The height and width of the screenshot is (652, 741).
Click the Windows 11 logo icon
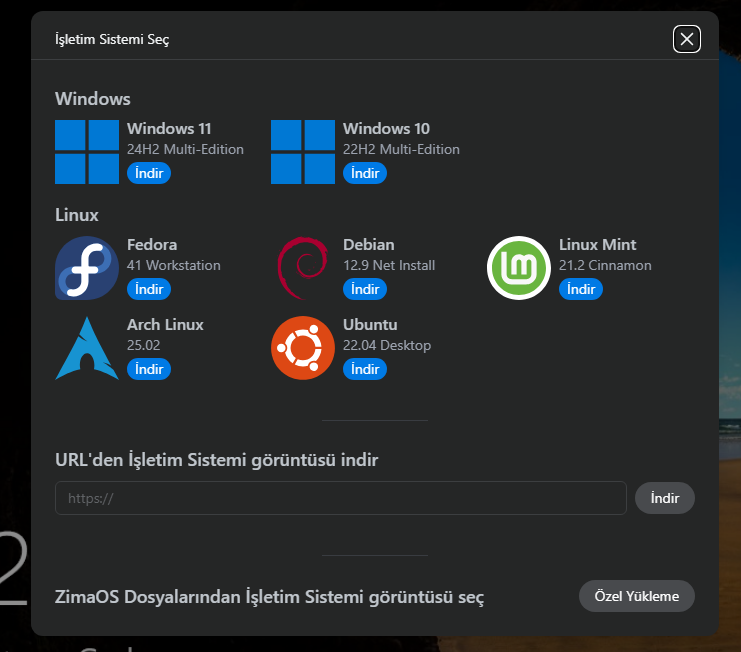[x=87, y=152]
